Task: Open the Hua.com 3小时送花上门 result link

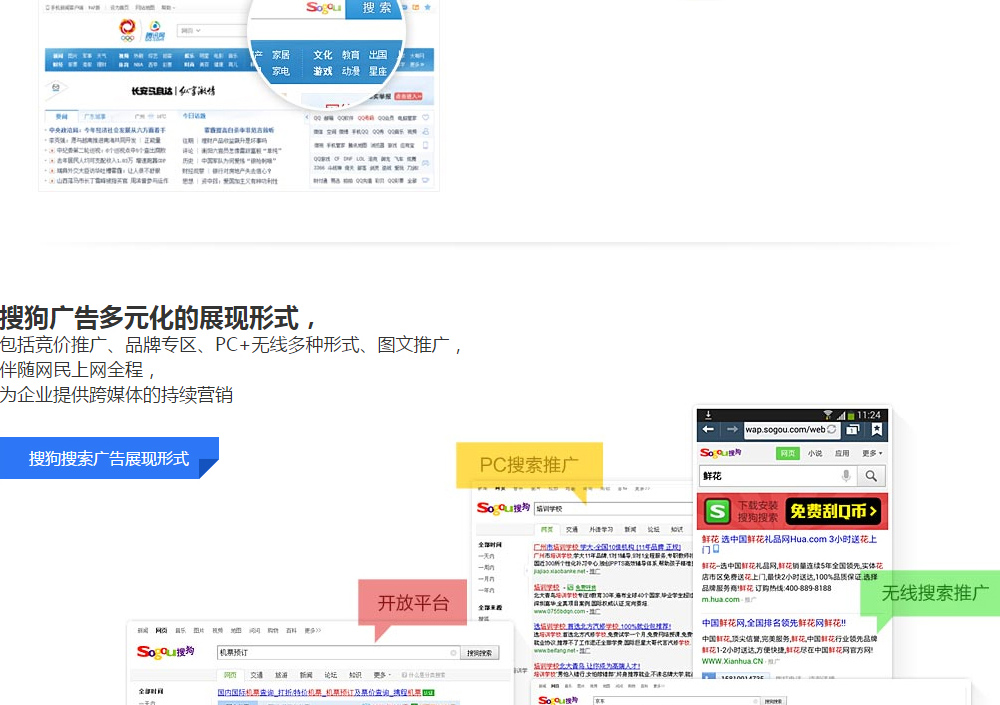Action: click(790, 544)
